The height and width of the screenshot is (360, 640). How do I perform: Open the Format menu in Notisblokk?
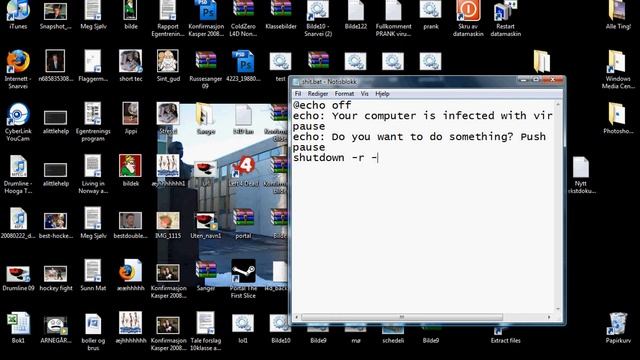(344, 93)
